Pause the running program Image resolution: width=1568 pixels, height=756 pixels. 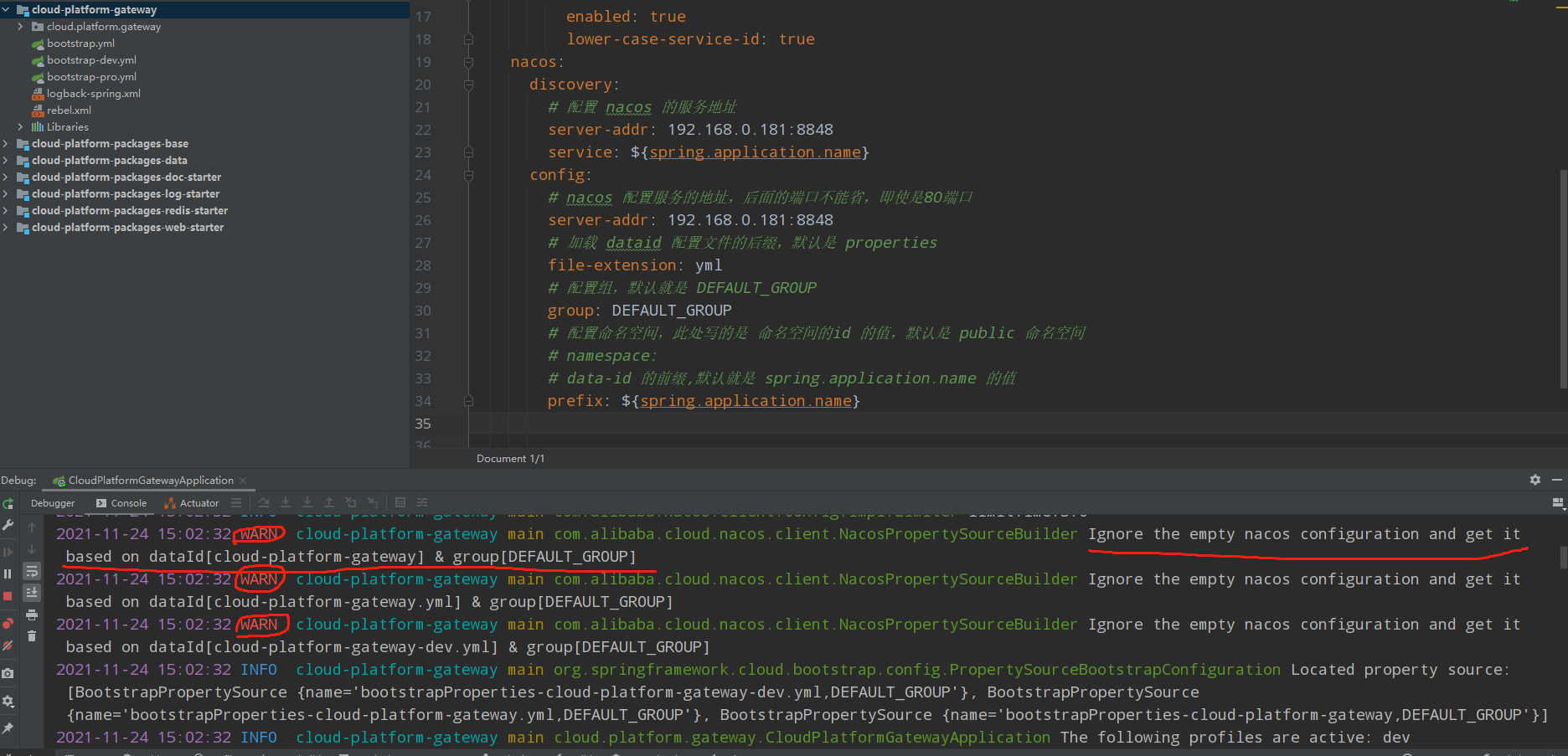point(8,573)
